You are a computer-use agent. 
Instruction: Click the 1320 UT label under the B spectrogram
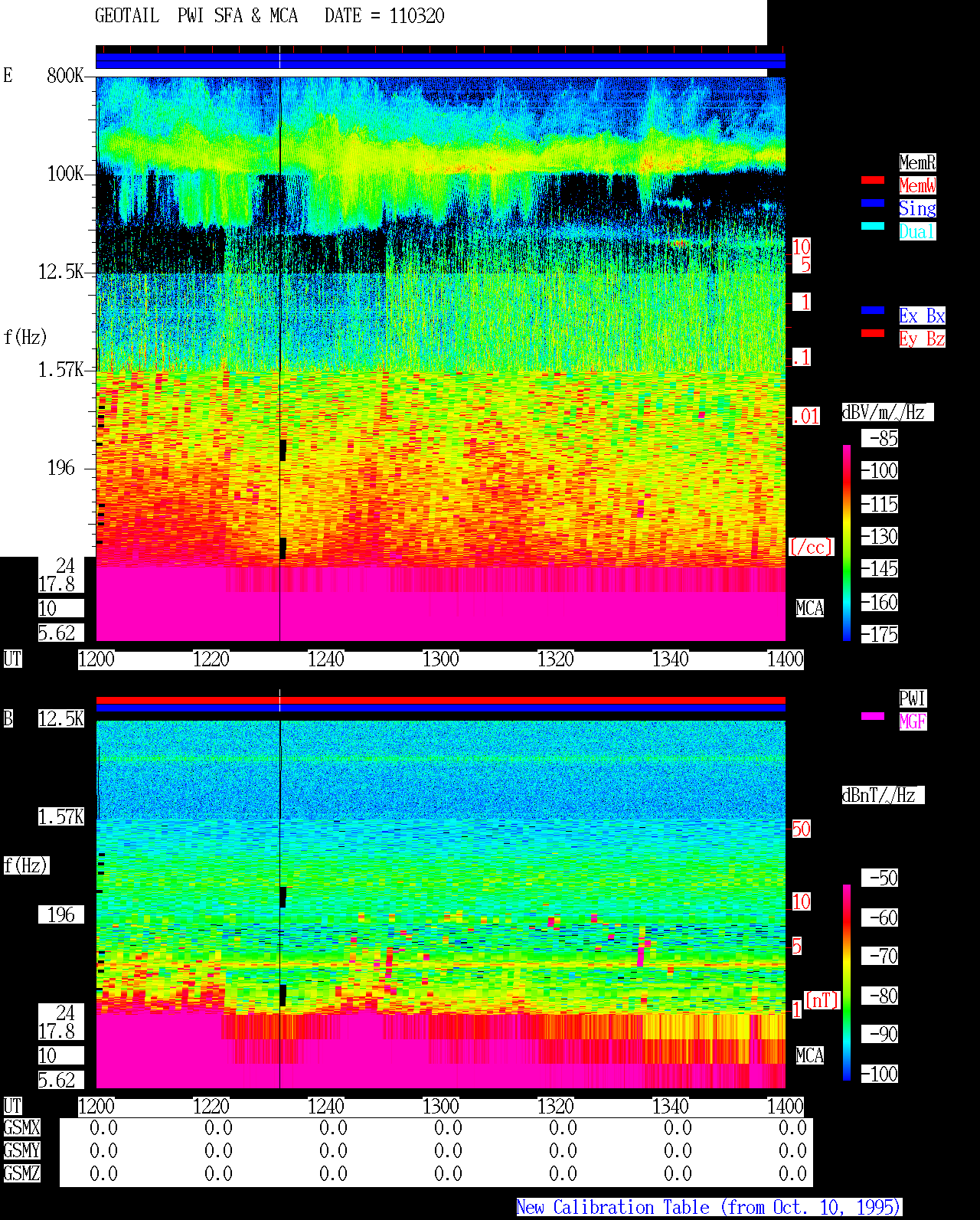[555, 1107]
